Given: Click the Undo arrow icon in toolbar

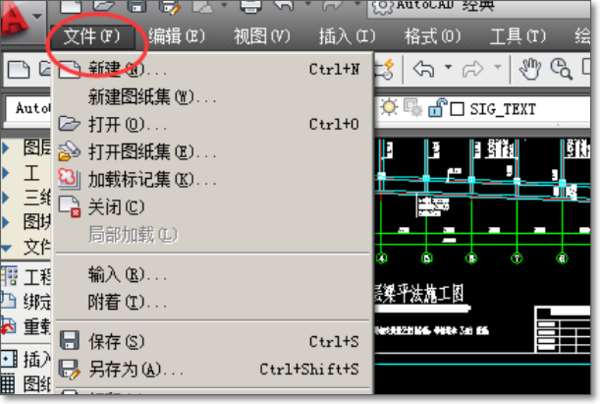Looking at the screenshot, I should [x=424, y=69].
